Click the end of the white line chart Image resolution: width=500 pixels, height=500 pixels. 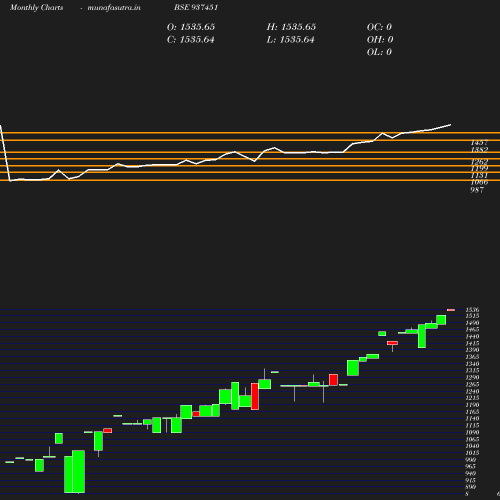pyautogui.click(x=450, y=125)
